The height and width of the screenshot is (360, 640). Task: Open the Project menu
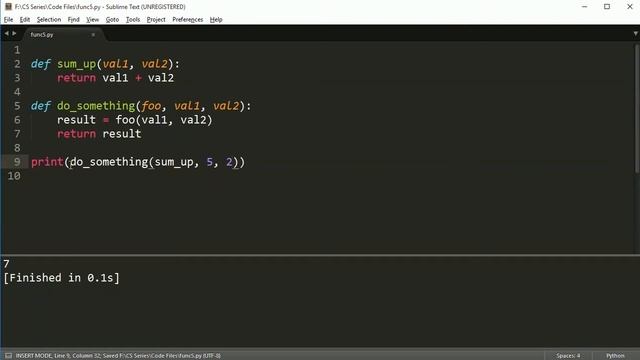tap(156, 20)
